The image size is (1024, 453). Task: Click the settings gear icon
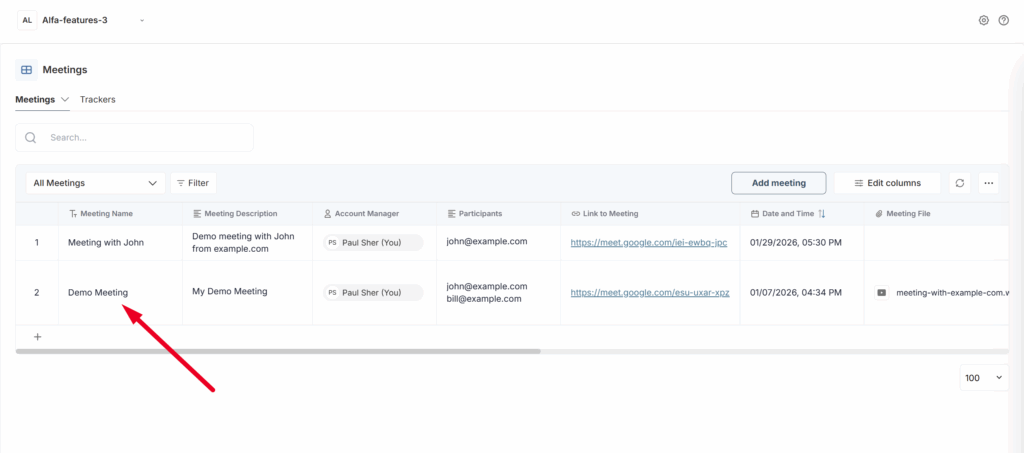(x=984, y=20)
